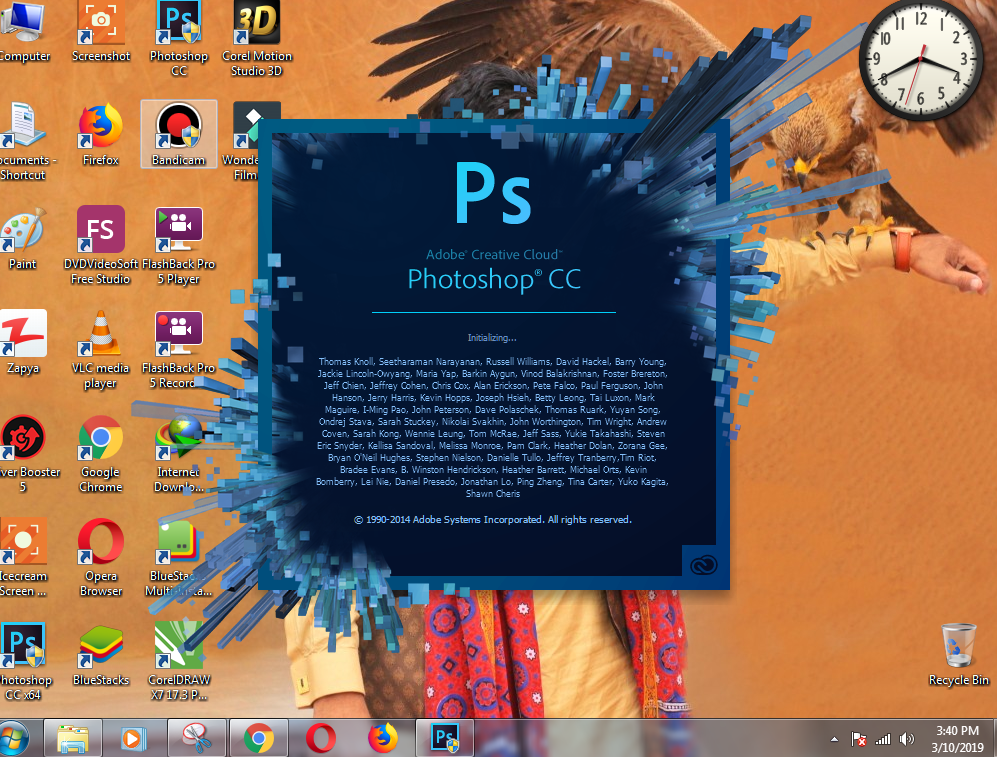997x757 pixels.
Task: Open the network signal tray icon
Action: point(883,739)
